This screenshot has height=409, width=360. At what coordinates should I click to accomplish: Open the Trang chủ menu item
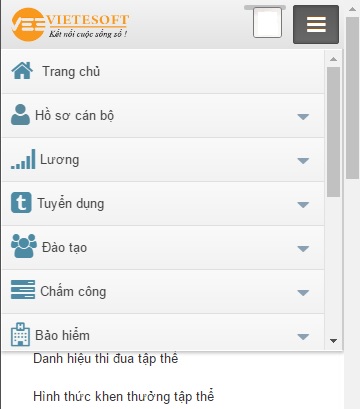tap(163, 71)
